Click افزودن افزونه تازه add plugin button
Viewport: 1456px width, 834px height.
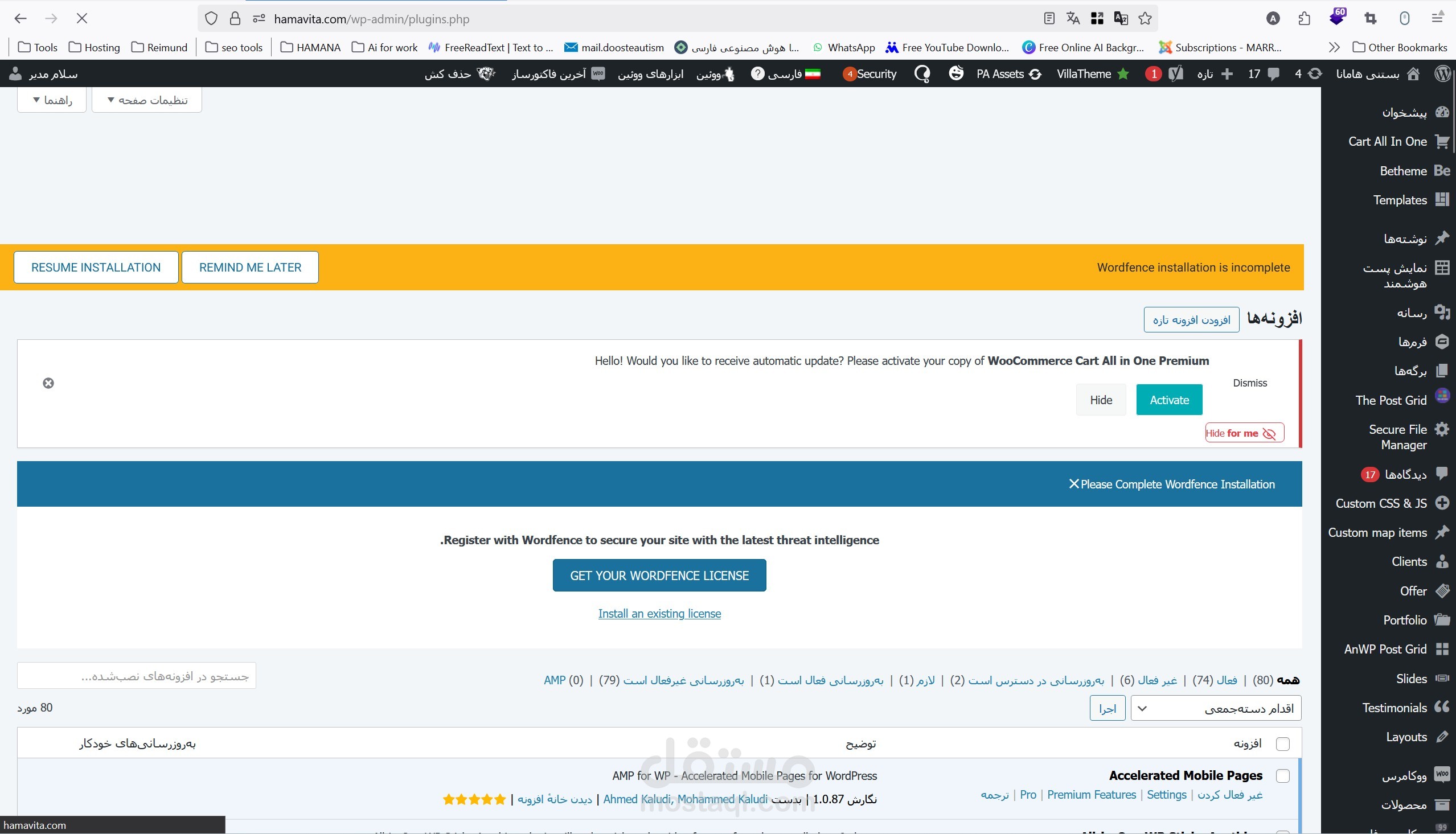[1191, 319]
